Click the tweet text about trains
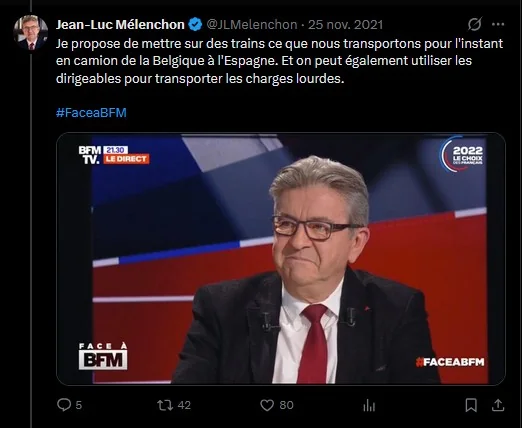Image resolution: width=522 pixels, height=428 pixels. pyautogui.click(x=279, y=61)
